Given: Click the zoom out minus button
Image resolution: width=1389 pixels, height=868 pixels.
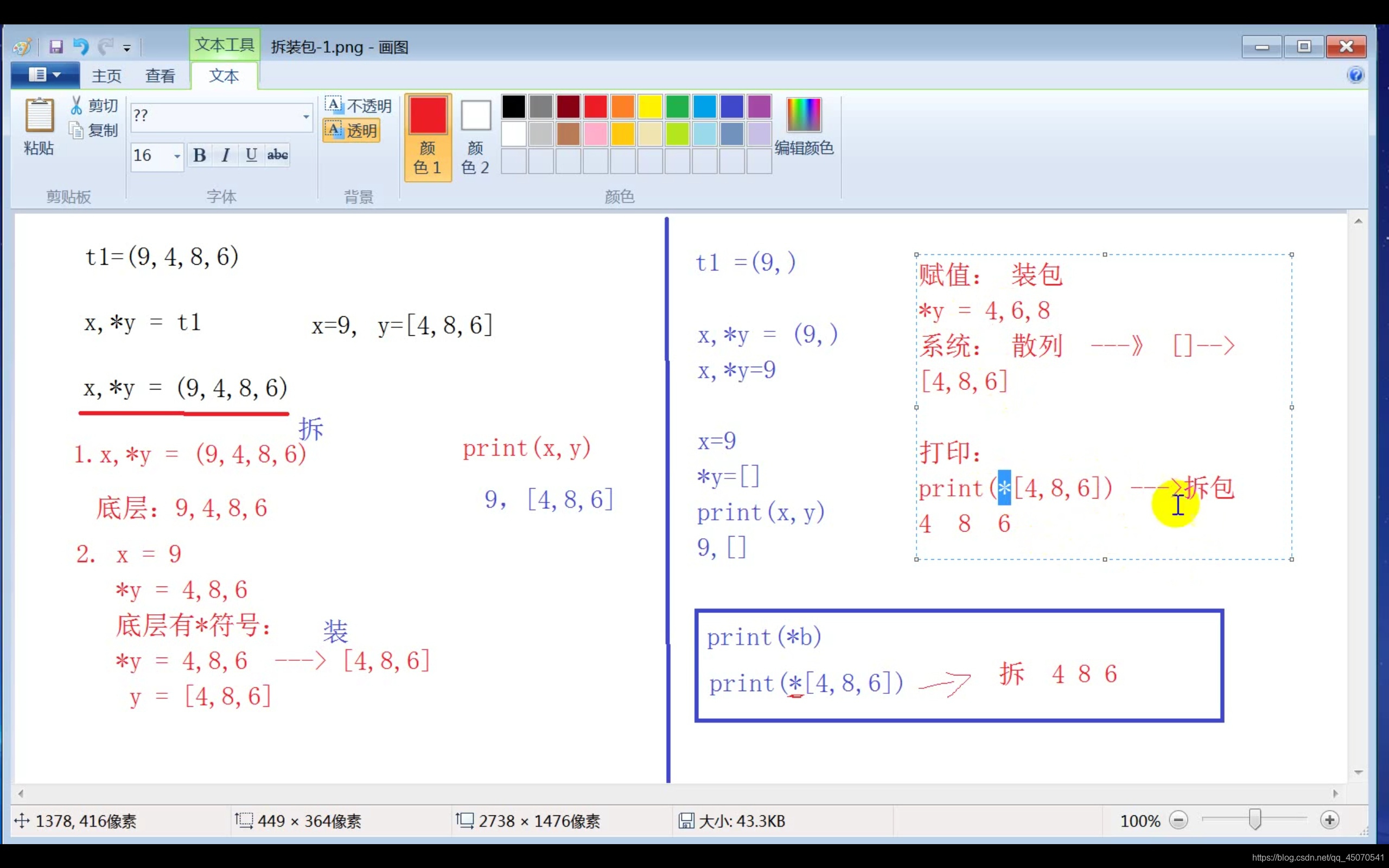Looking at the screenshot, I should (x=1178, y=820).
